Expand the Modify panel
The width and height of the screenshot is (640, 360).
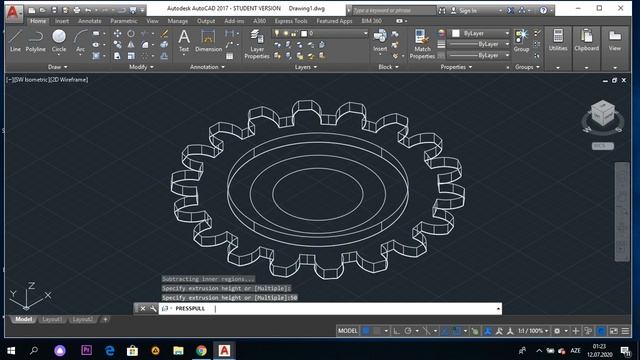[x=141, y=67]
